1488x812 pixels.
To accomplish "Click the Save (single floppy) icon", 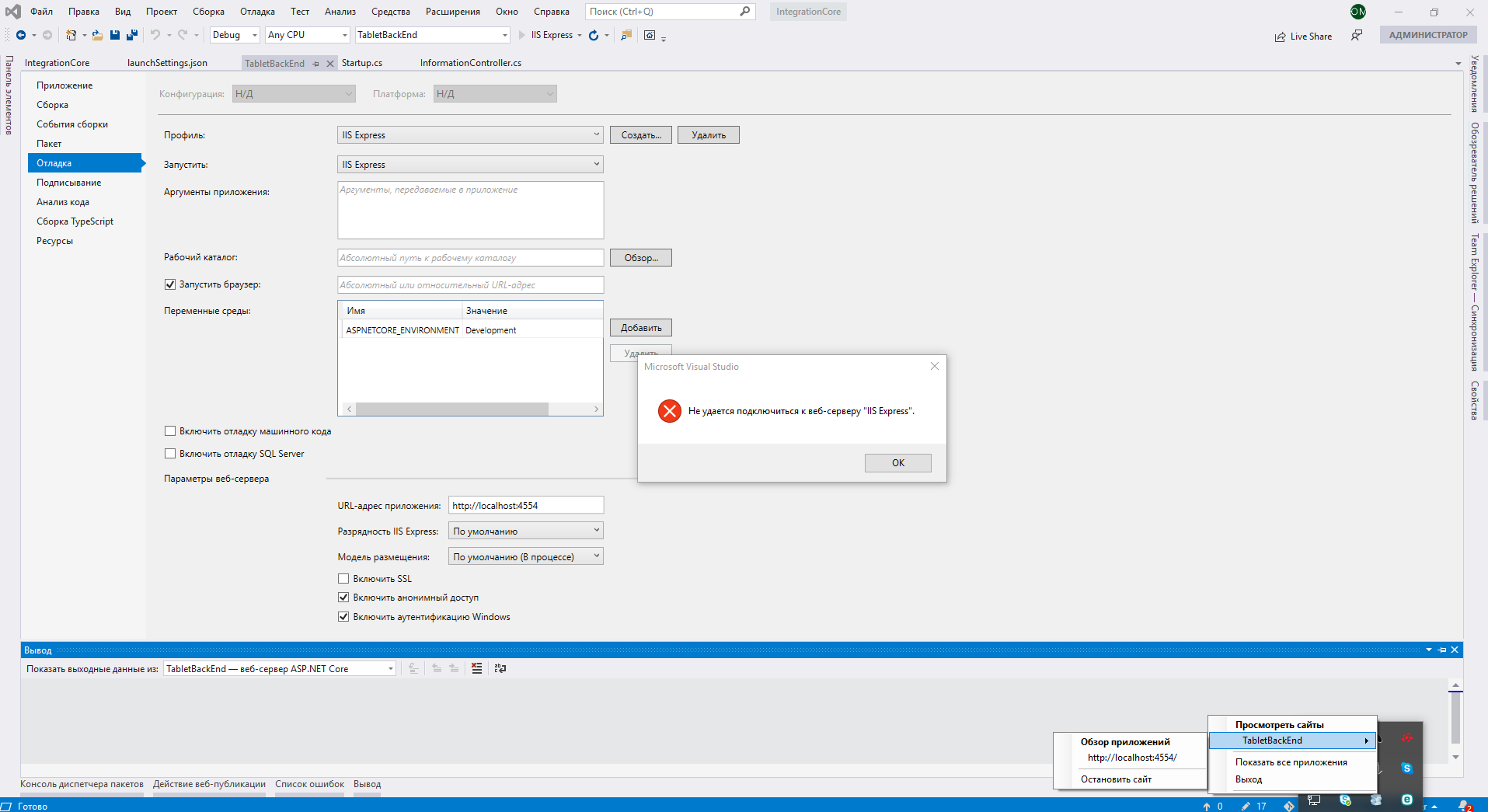I will pos(115,35).
